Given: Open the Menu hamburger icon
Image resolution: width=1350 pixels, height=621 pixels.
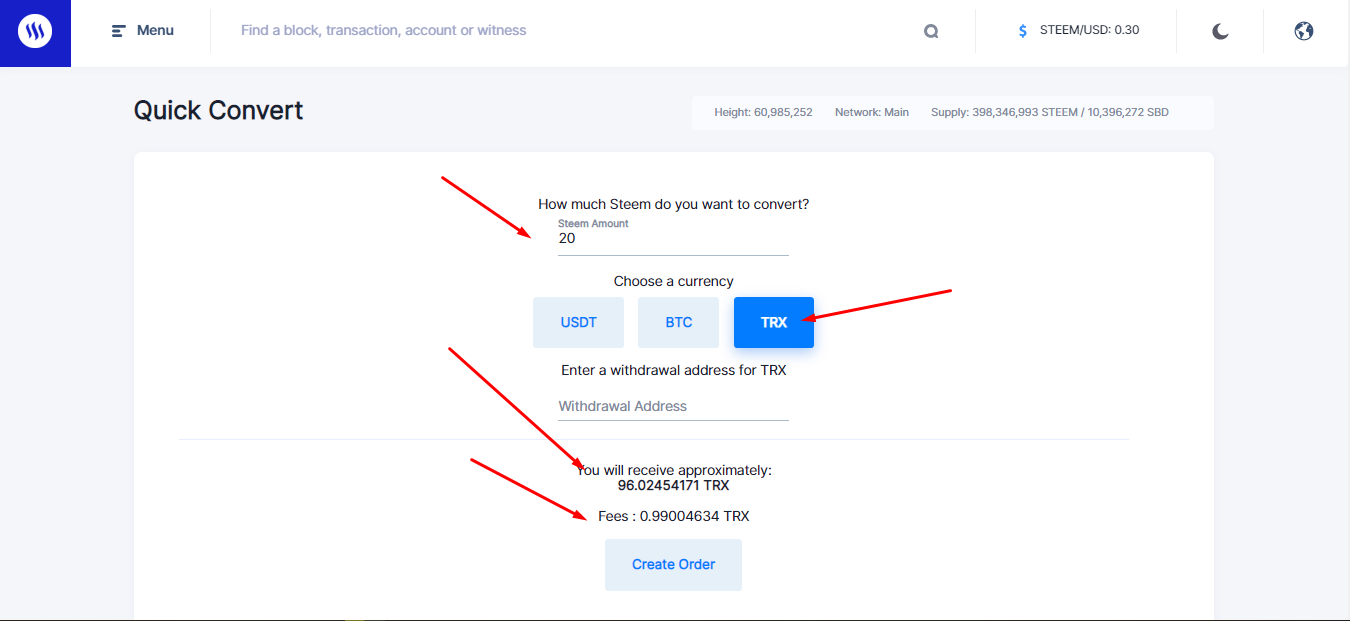Looking at the screenshot, I should pos(119,31).
